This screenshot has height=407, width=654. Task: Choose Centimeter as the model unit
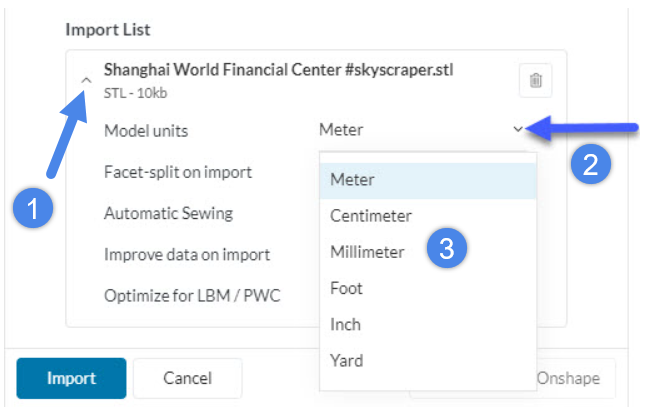point(371,216)
